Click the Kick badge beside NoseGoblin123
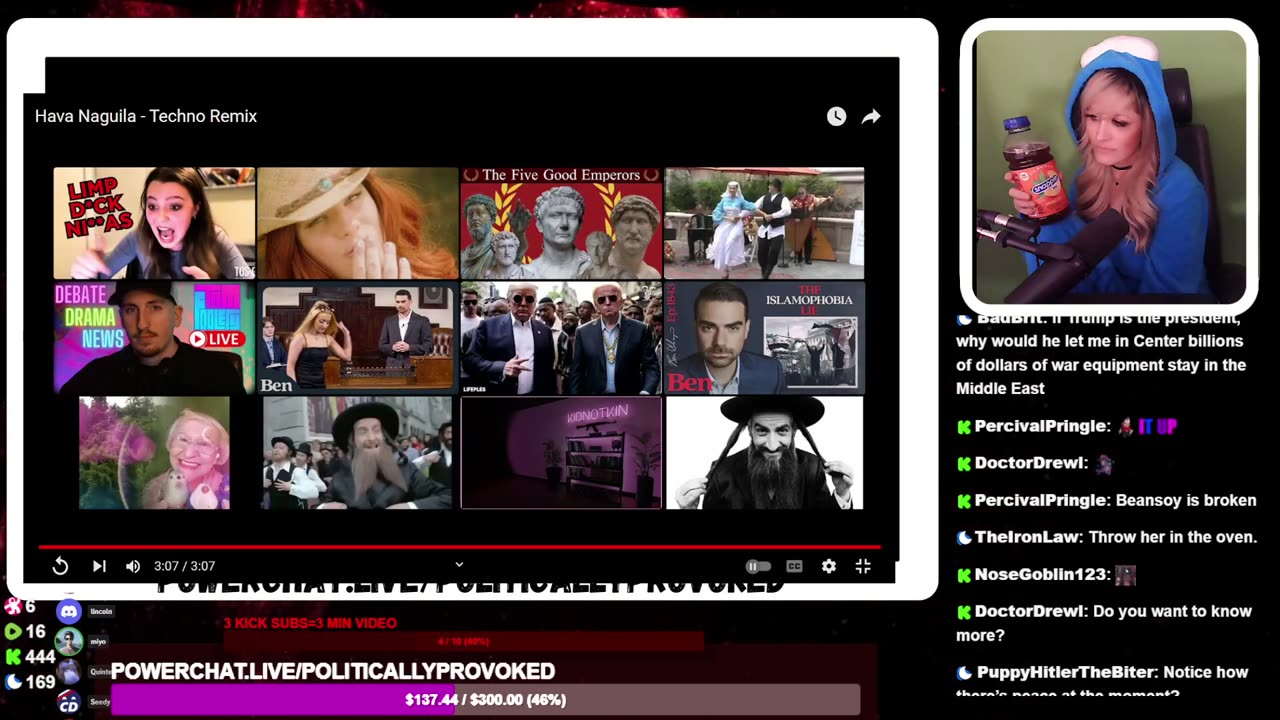This screenshot has width=1280, height=720. click(x=964, y=575)
